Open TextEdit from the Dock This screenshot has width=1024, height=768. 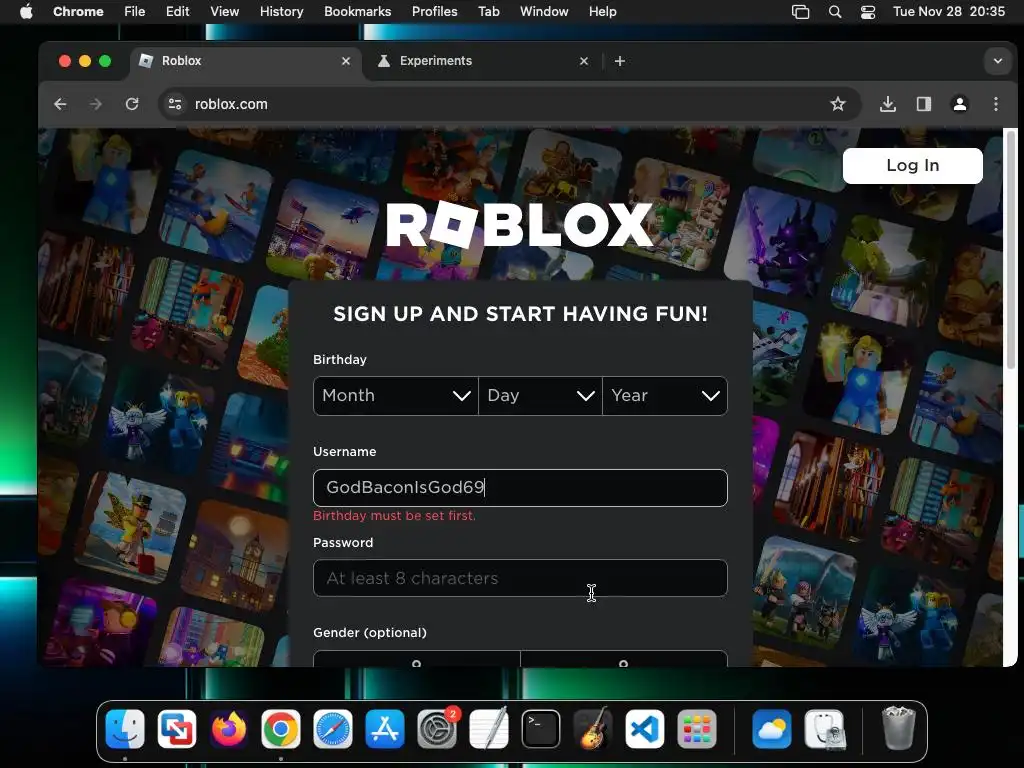(x=488, y=729)
